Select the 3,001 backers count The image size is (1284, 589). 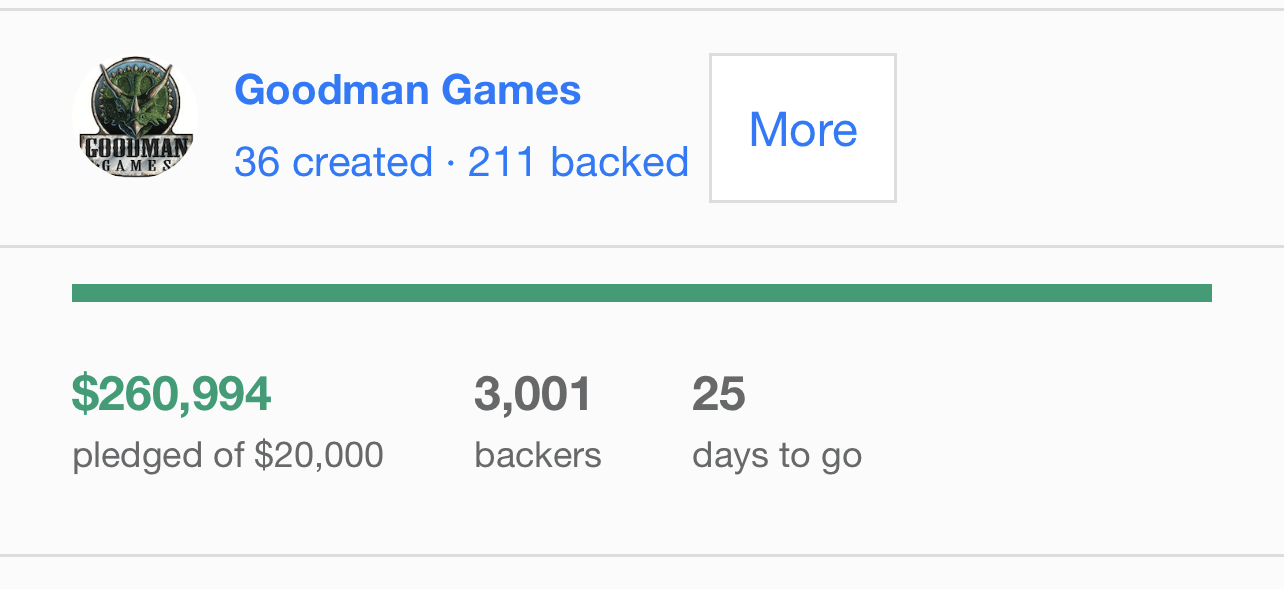click(533, 394)
